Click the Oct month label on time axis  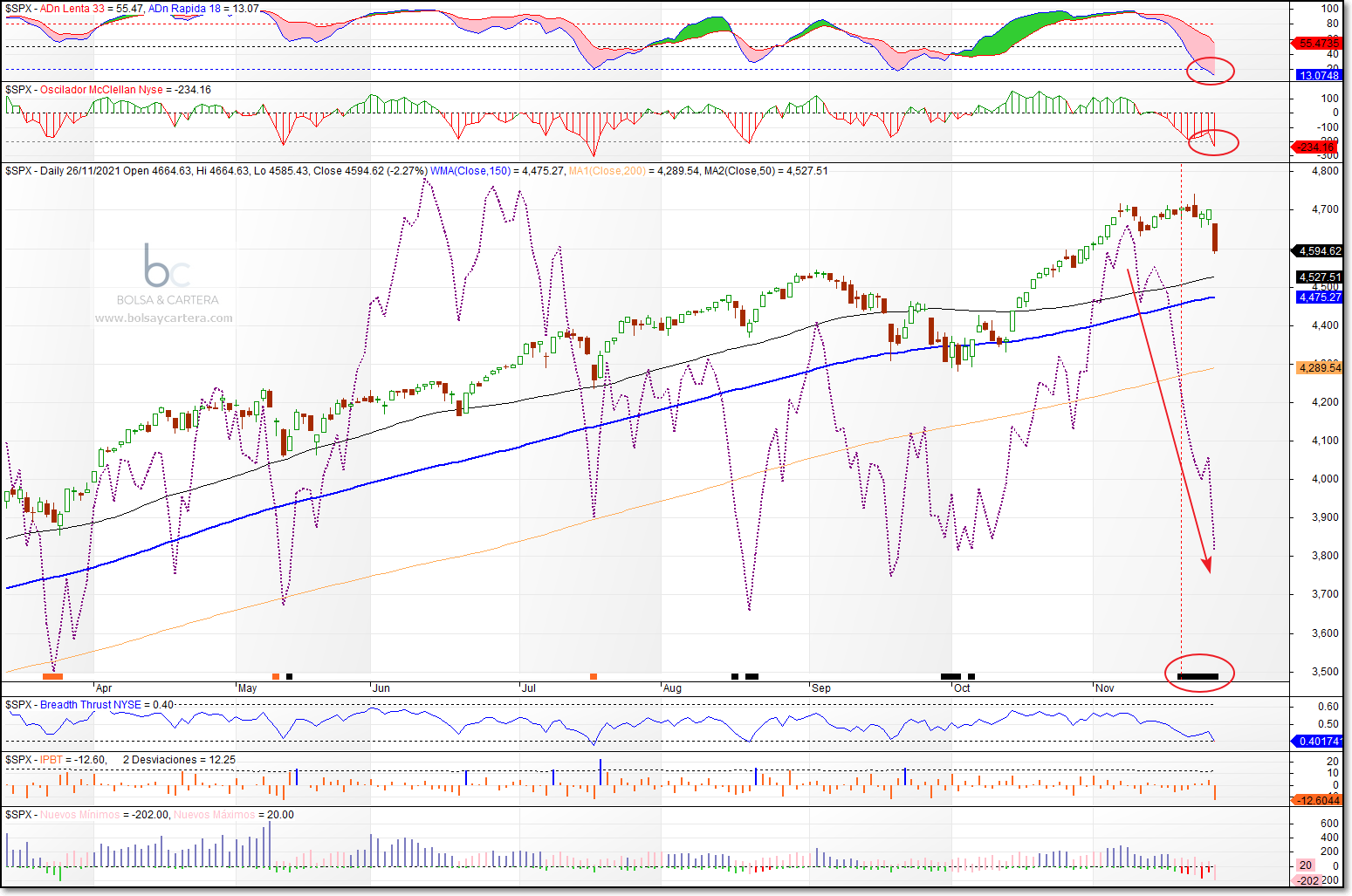pyautogui.click(x=962, y=688)
